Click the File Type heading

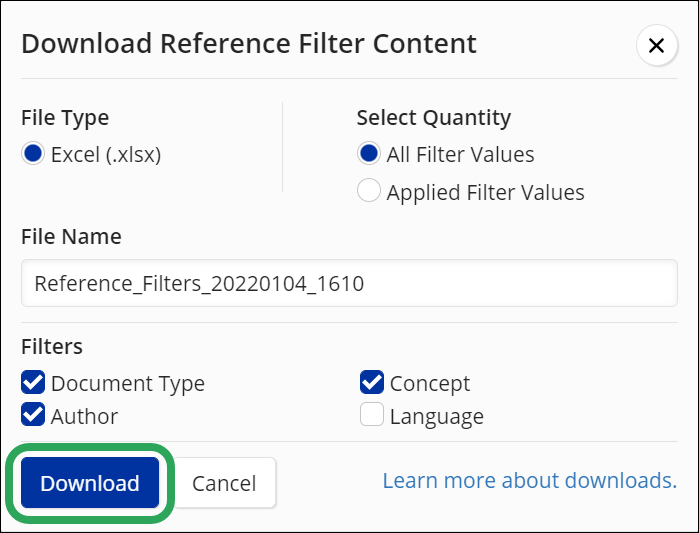65,118
